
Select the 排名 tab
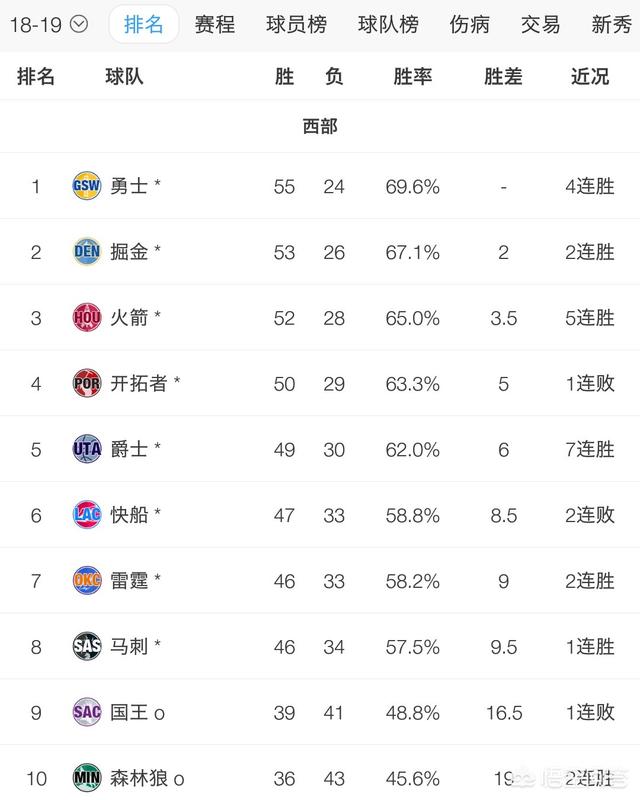(143, 24)
